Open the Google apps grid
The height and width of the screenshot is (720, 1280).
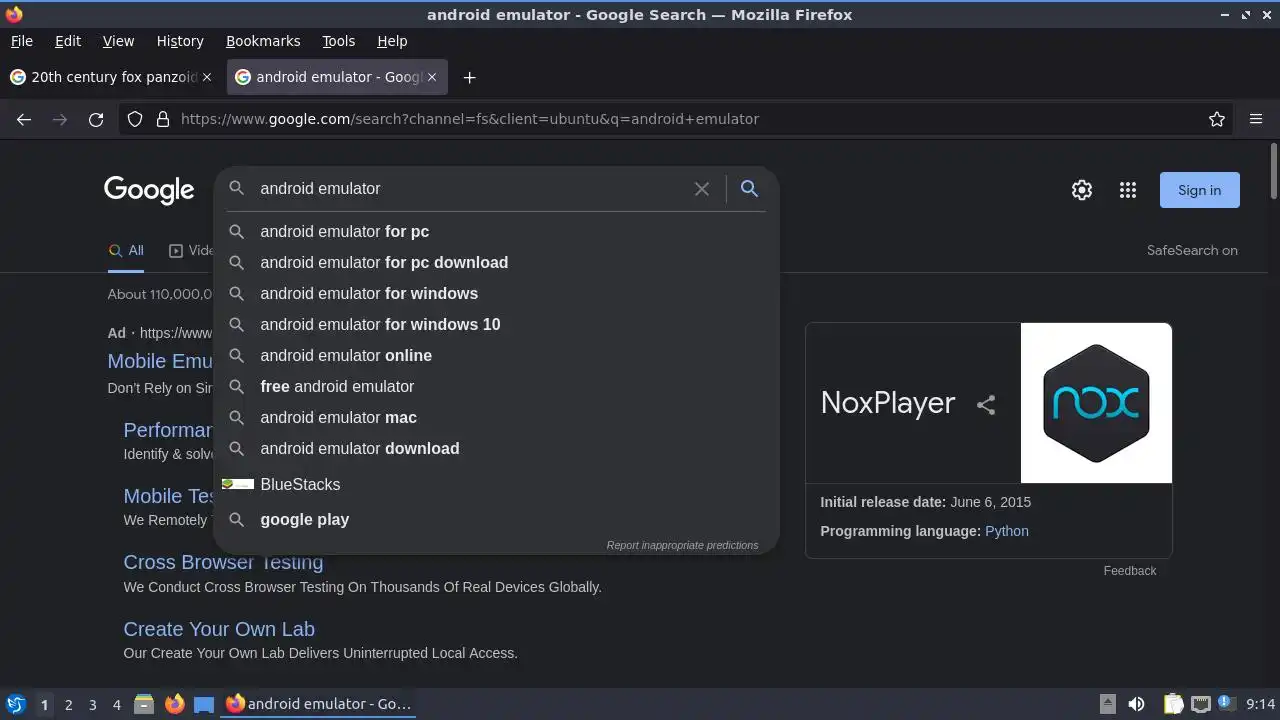pyautogui.click(x=1128, y=190)
